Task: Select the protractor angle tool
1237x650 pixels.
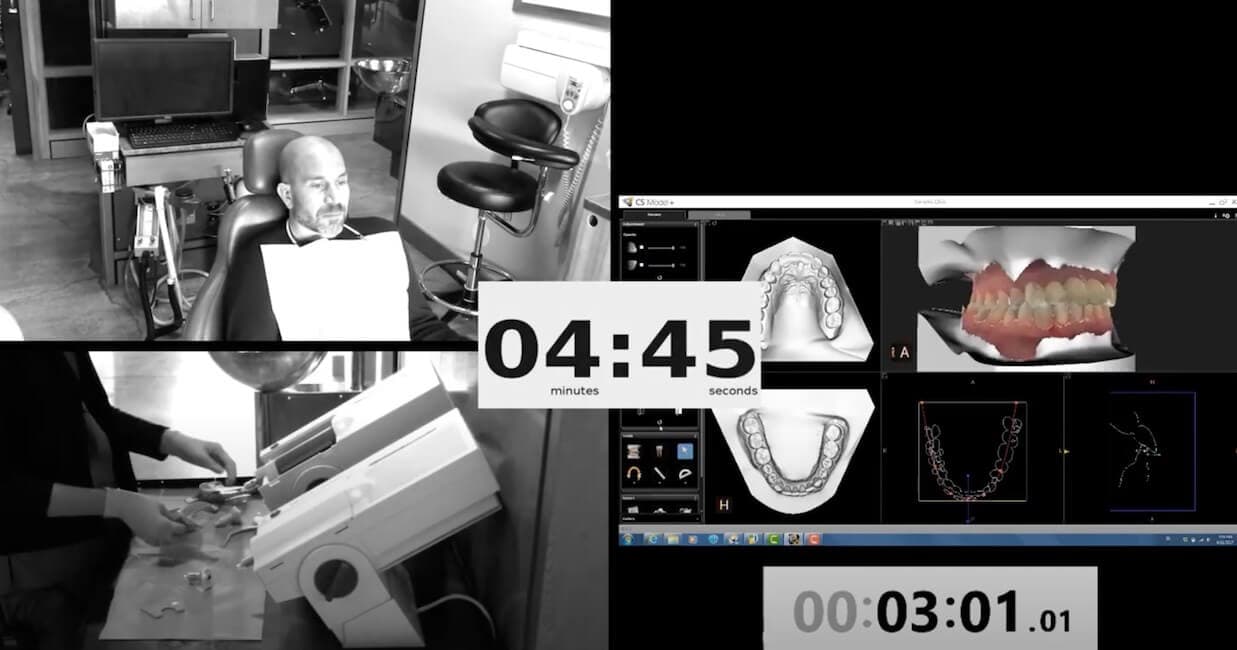Action: tap(685, 473)
